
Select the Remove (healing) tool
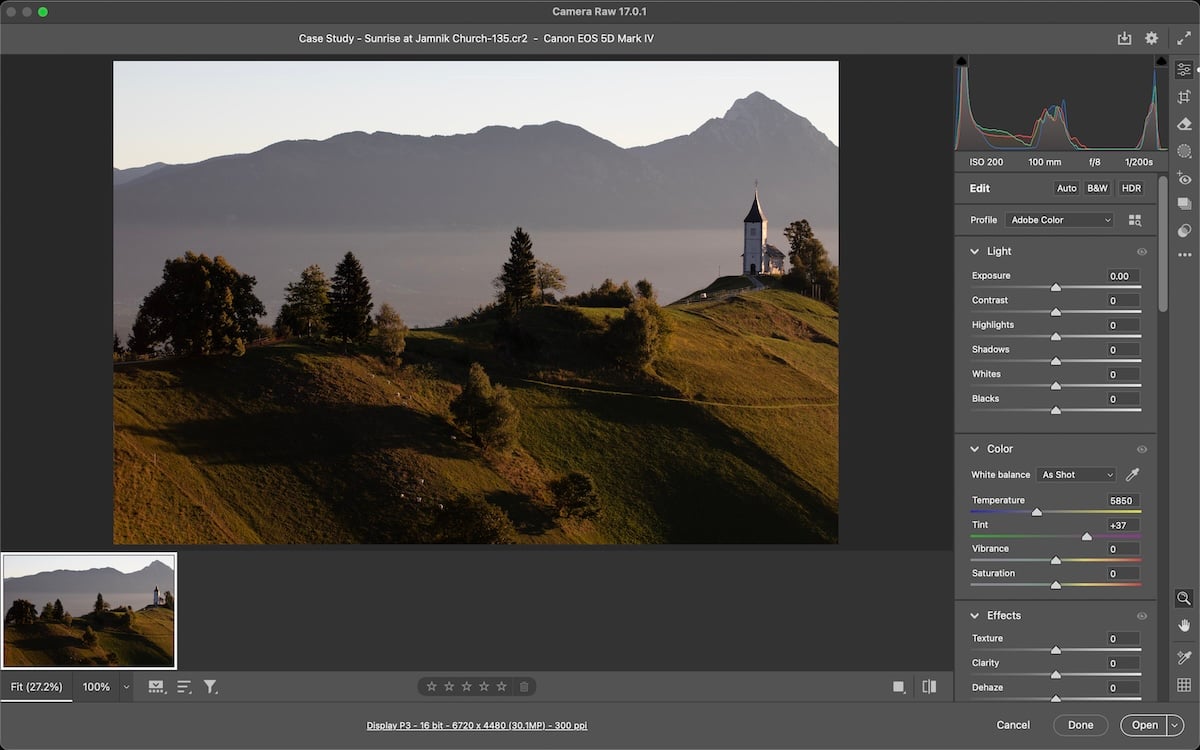(x=1184, y=124)
